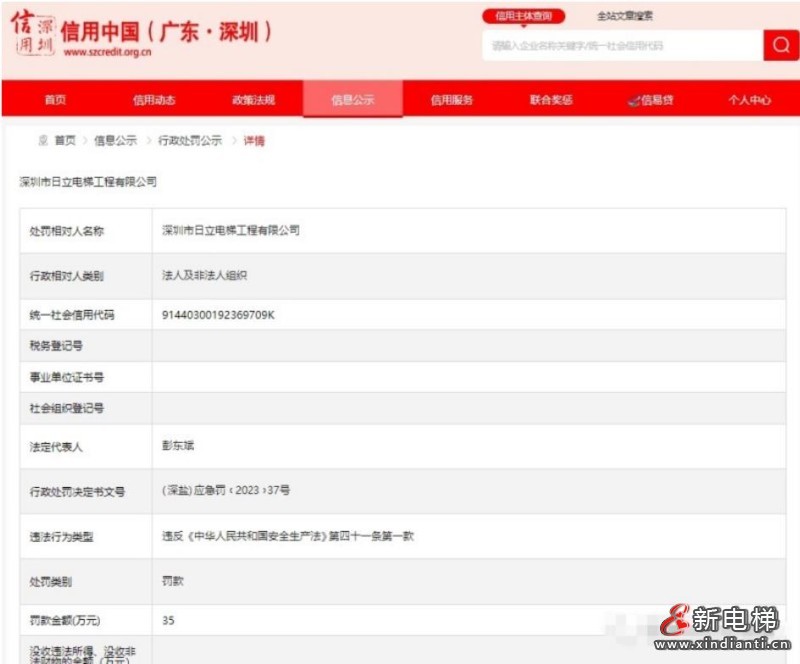
Task: Switch to 全站文章搜索 search mode
Action: [x=625, y=16]
